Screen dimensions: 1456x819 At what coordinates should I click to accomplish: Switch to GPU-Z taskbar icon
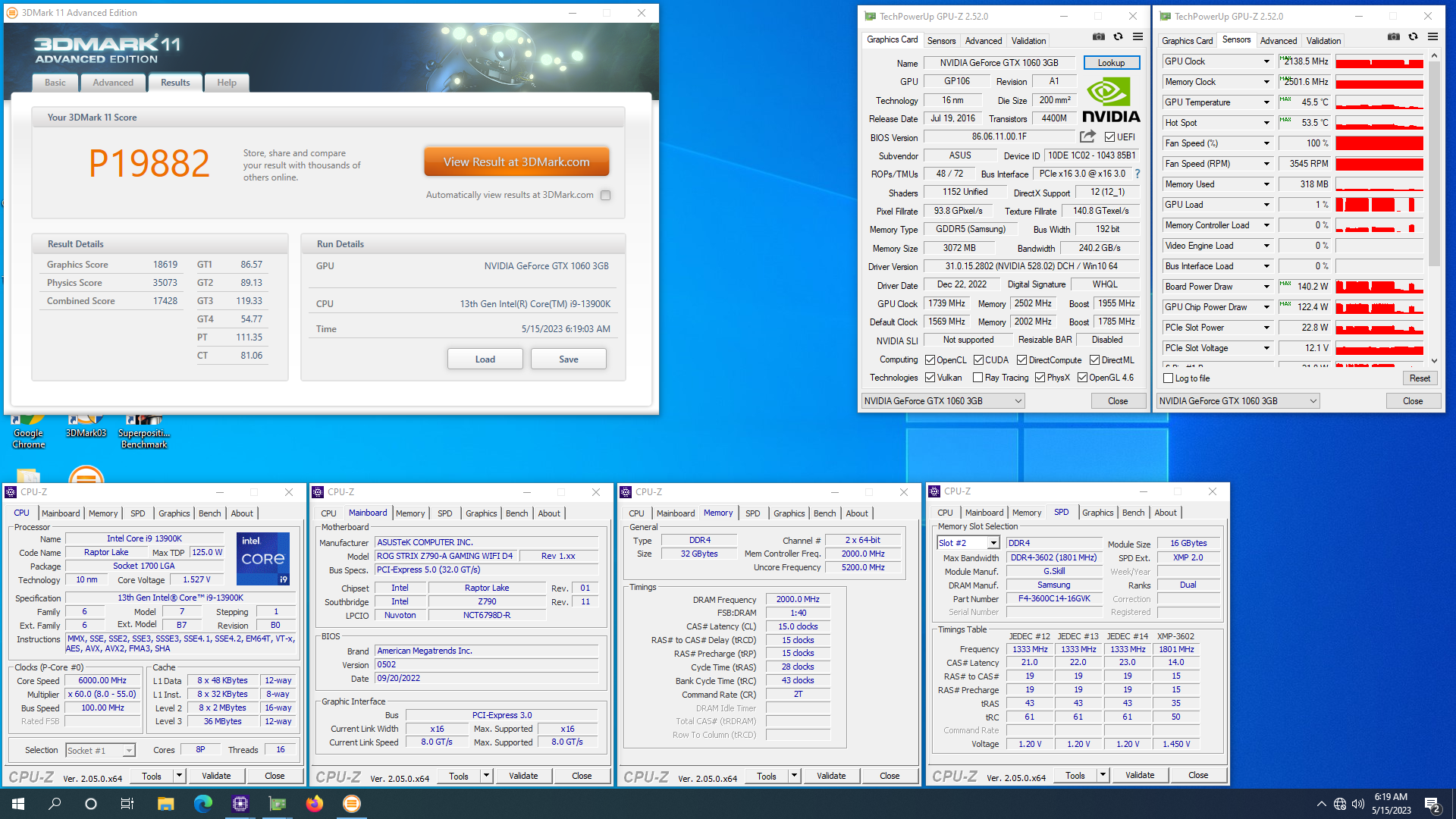click(277, 804)
